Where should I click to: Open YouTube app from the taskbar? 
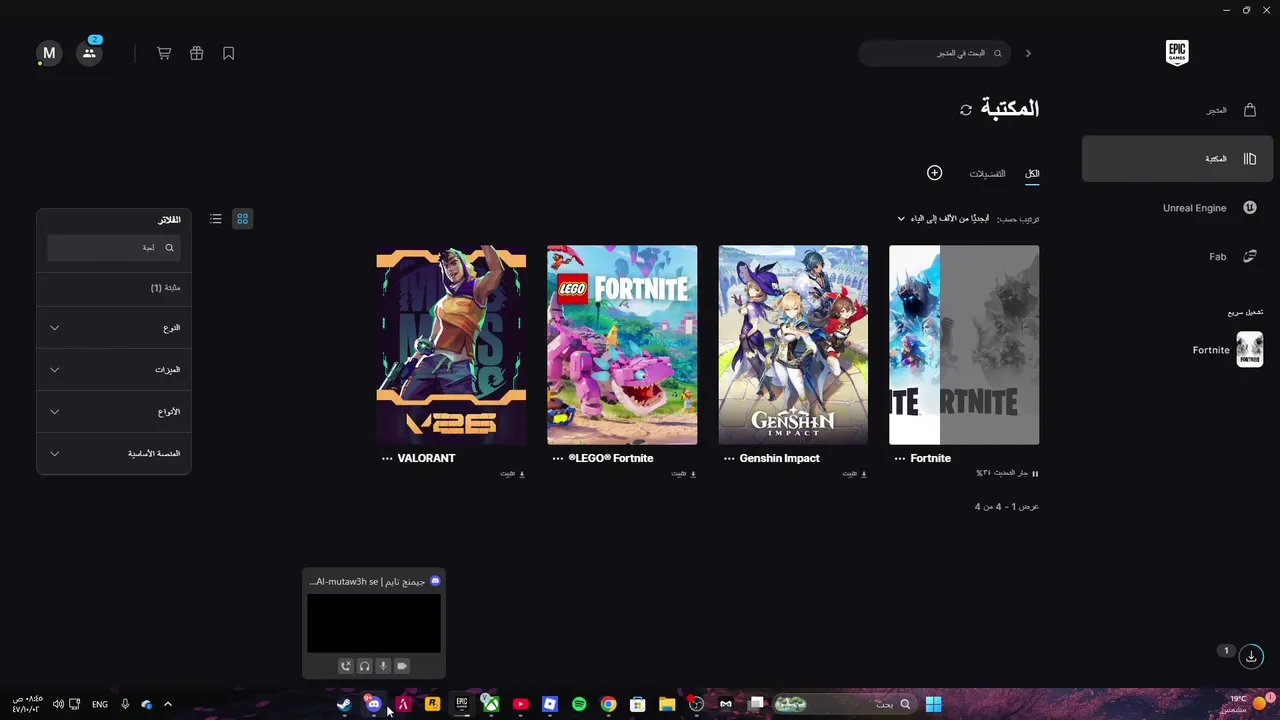pos(520,704)
